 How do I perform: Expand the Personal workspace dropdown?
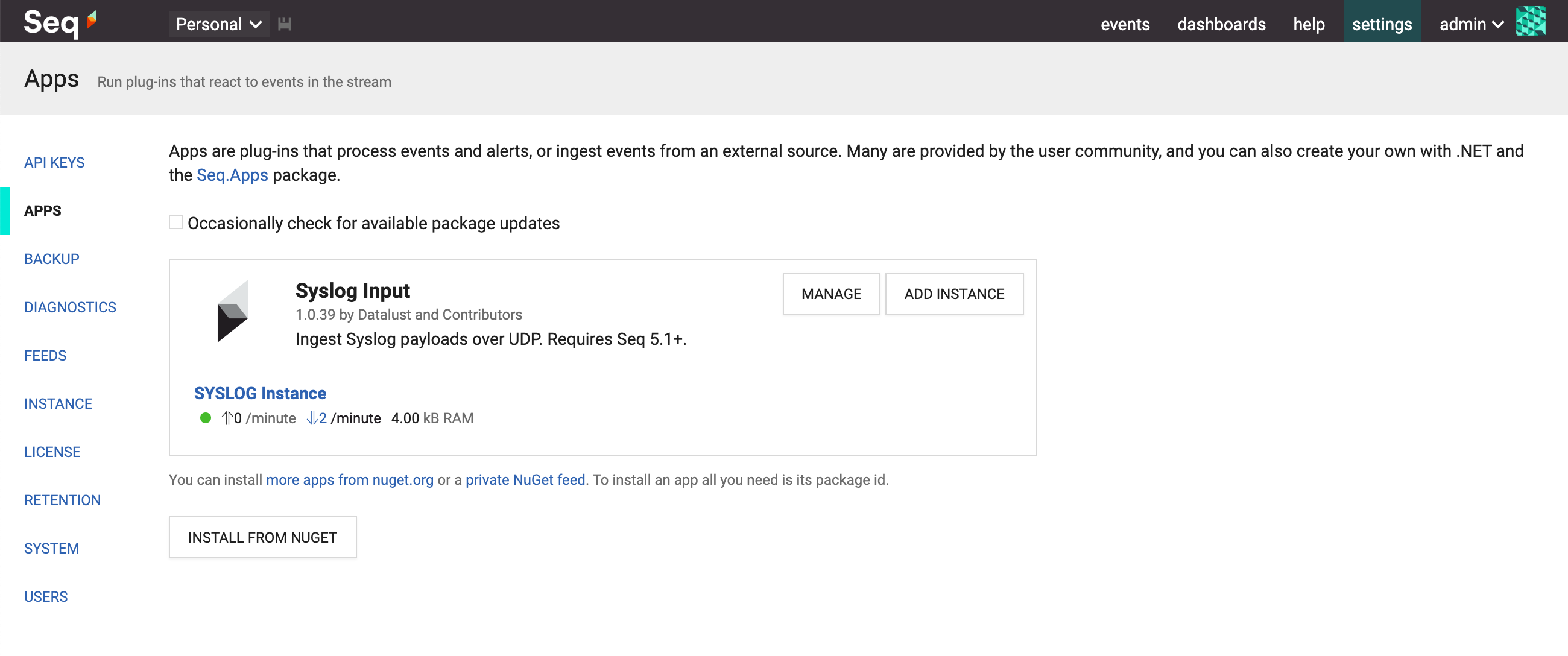click(x=218, y=24)
